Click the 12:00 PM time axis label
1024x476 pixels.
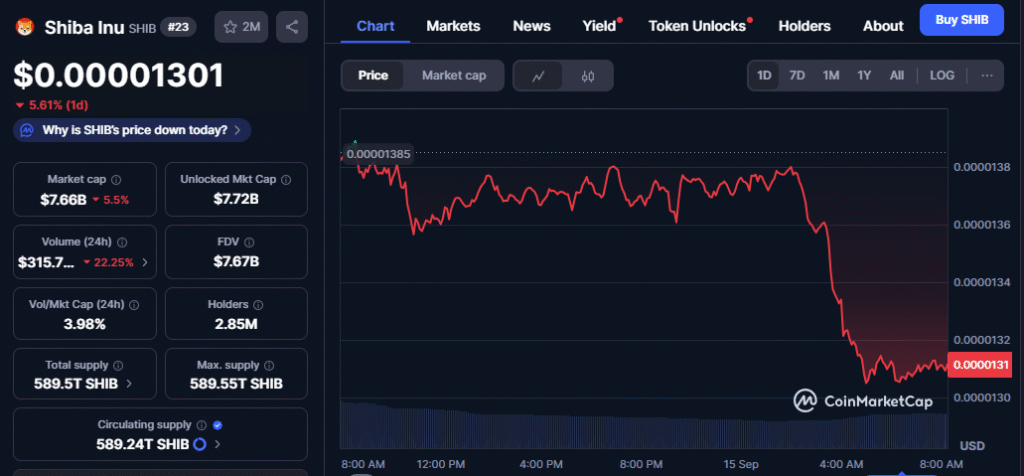[440, 464]
